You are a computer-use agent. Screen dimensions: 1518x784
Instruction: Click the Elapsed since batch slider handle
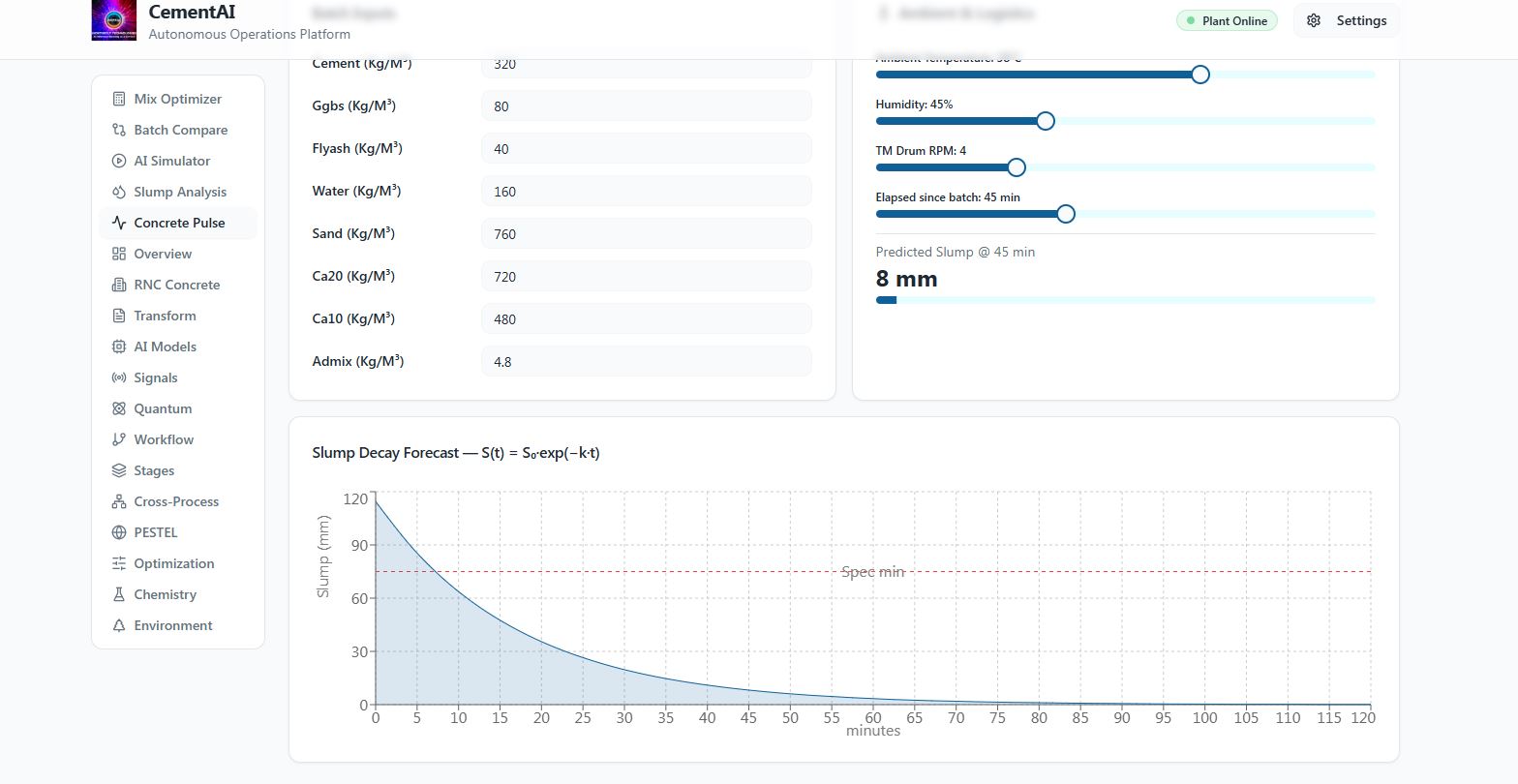(1066, 214)
